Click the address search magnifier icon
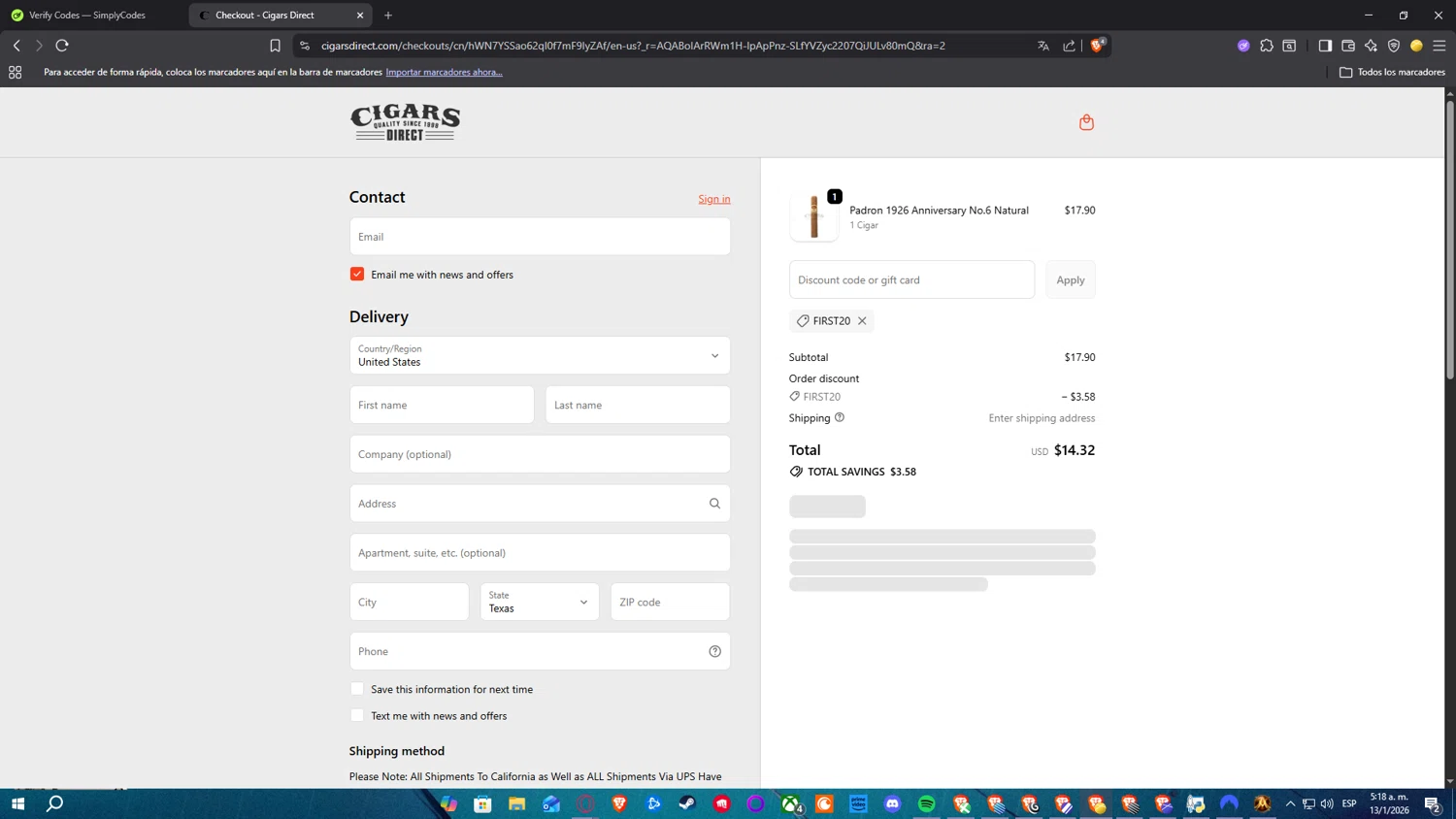1456x819 pixels. [714, 504]
